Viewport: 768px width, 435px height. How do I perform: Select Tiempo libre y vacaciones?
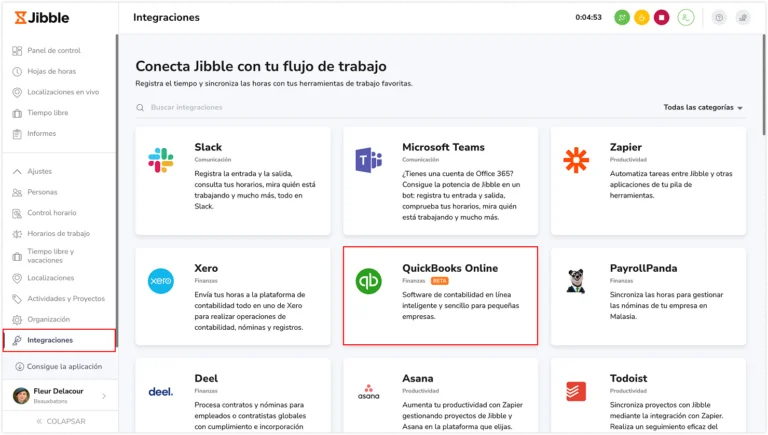pos(50,256)
